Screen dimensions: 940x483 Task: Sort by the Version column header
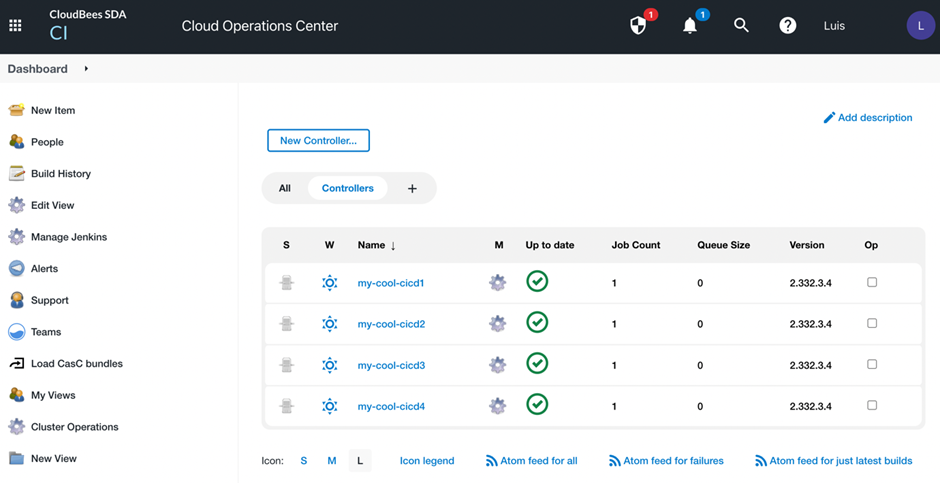(x=807, y=245)
